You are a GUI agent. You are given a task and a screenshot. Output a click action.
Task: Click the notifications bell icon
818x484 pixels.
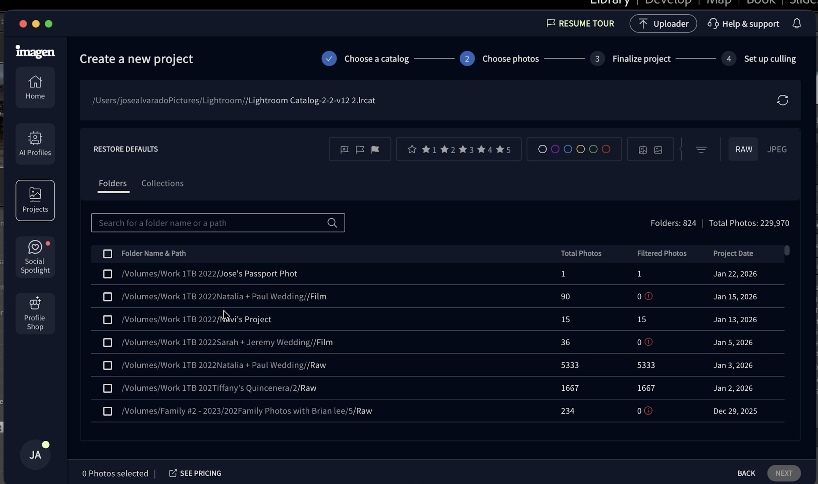click(x=797, y=23)
